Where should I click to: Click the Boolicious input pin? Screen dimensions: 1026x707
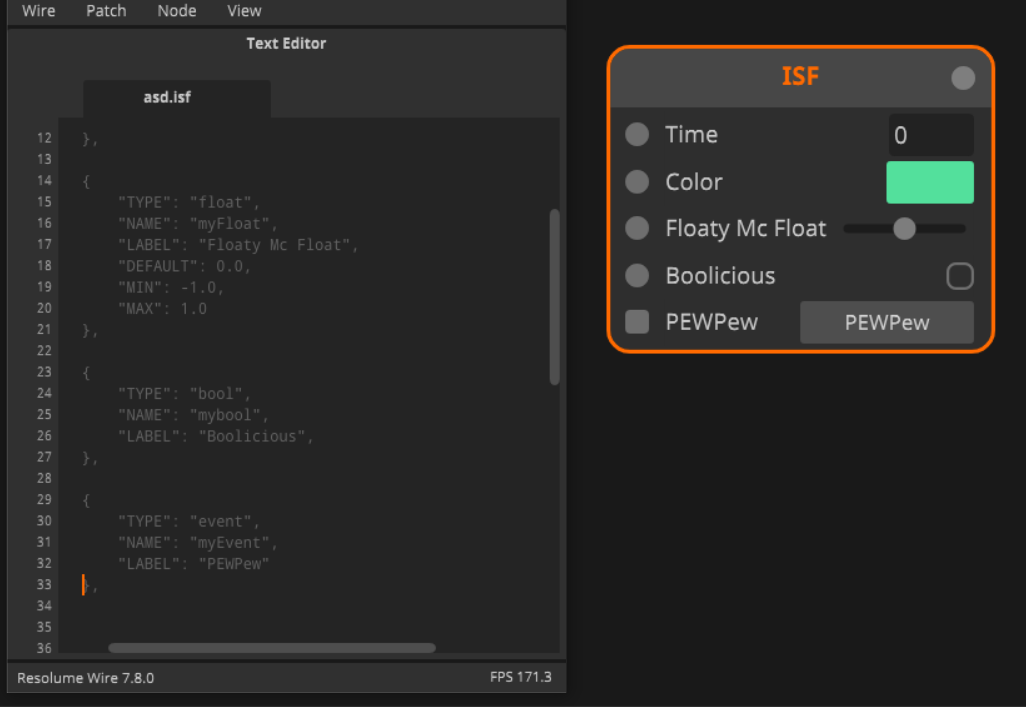click(x=637, y=276)
